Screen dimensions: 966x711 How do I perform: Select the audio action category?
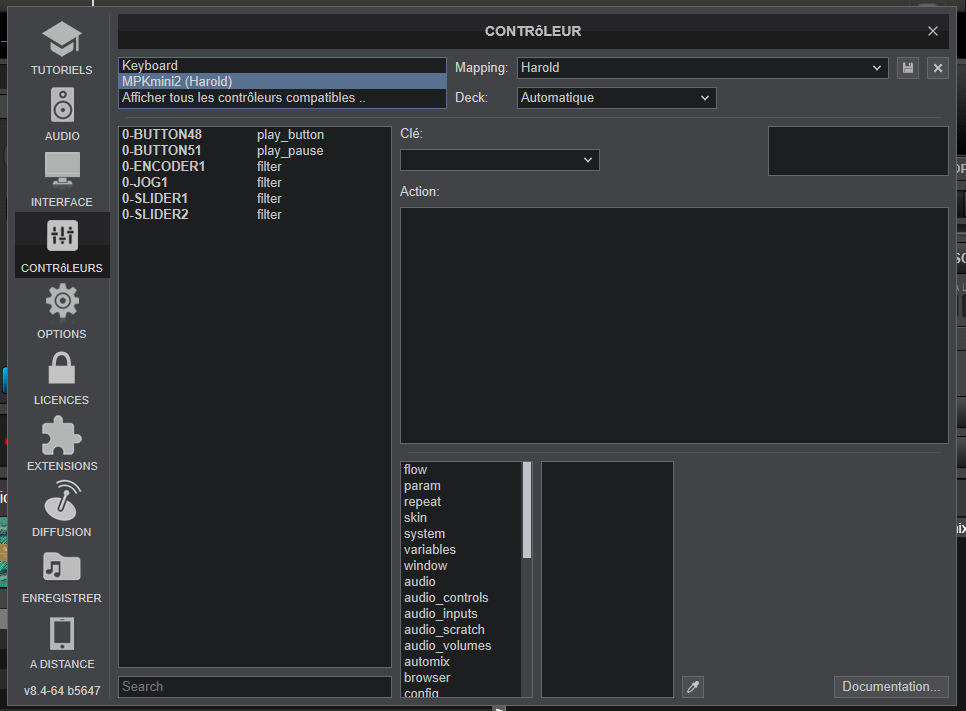pos(461,582)
